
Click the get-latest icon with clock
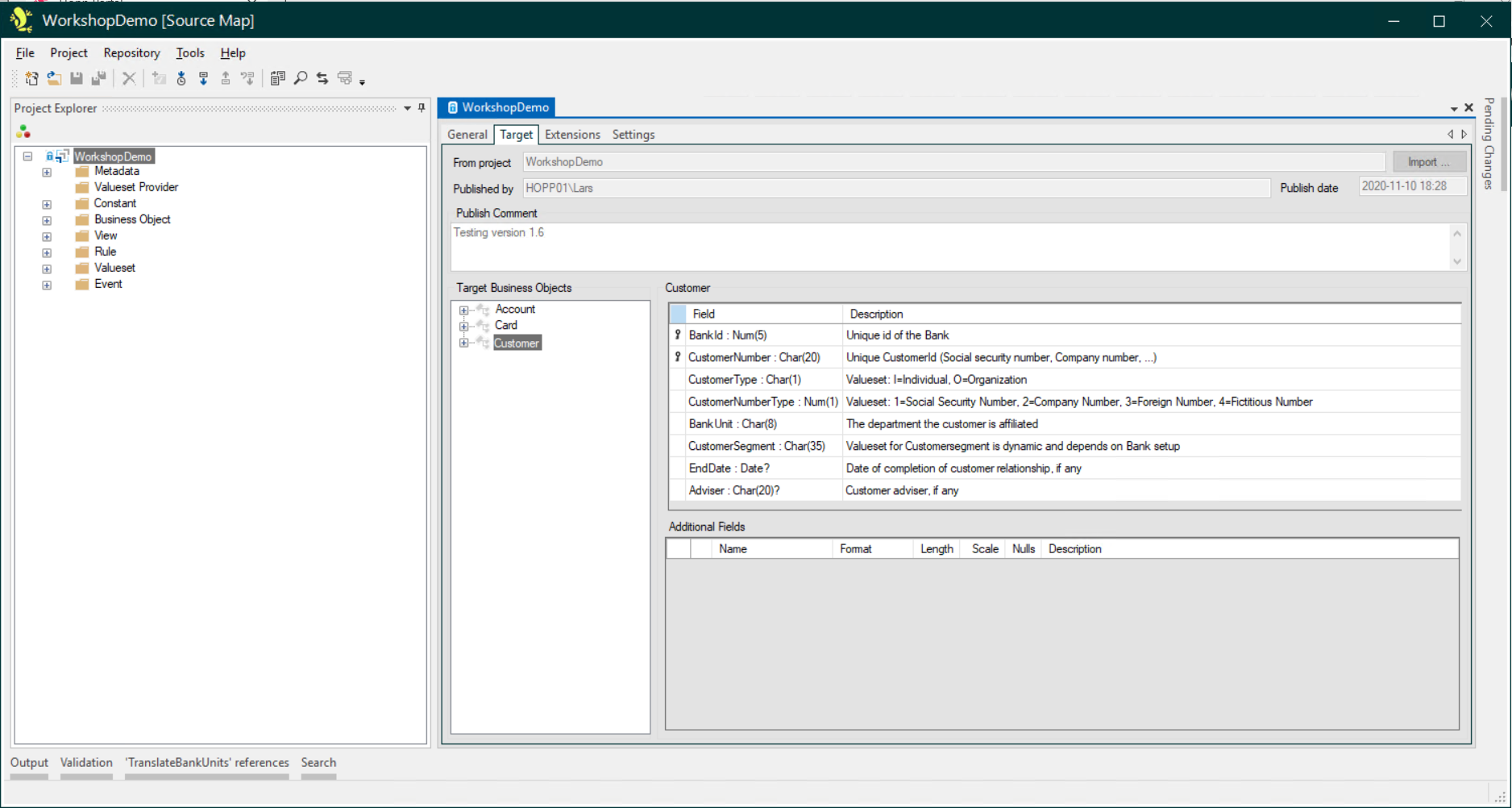(x=181, y=78)
